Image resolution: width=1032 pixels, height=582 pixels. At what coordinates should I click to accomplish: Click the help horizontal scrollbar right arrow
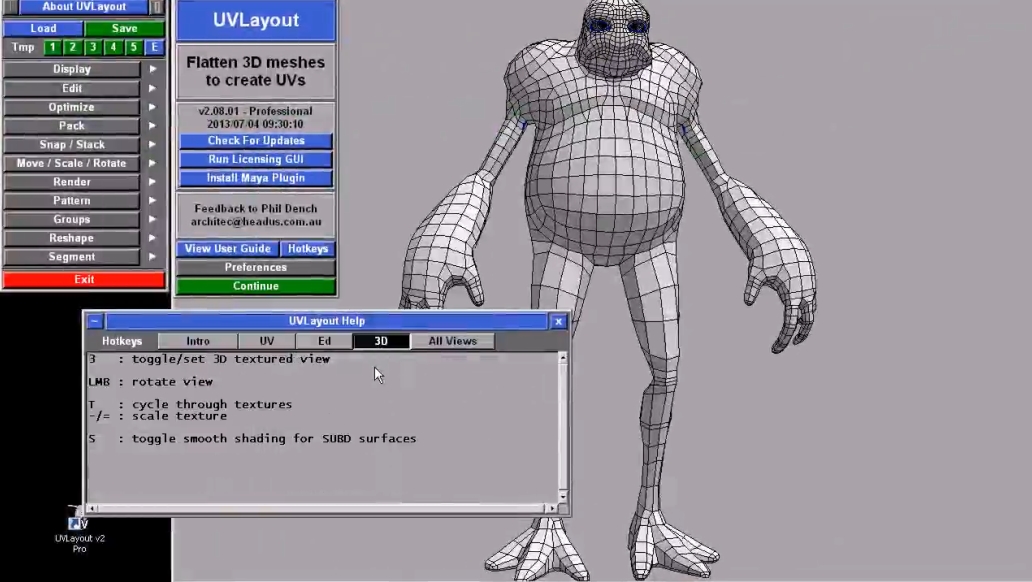coord(552,508)
